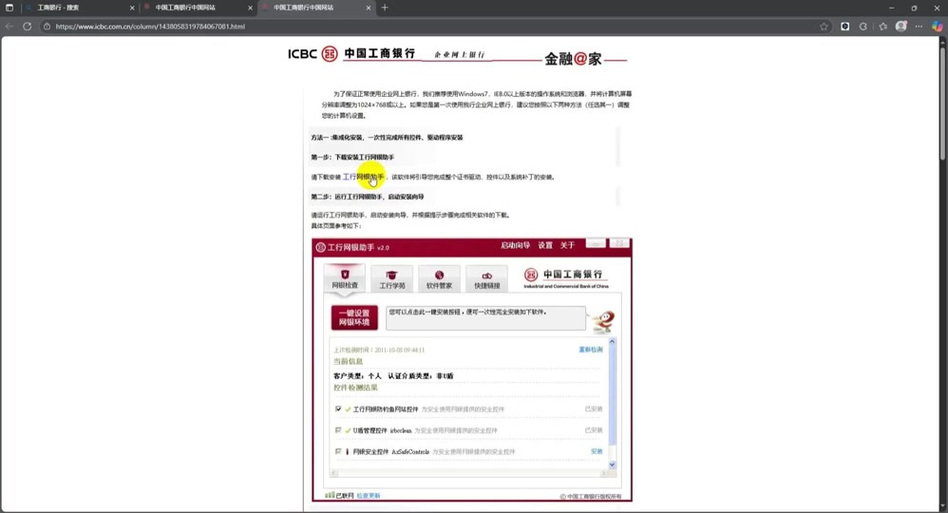948x513 pixels.
Task: Click the 控件检测结果 label
Action: [356, 387]
